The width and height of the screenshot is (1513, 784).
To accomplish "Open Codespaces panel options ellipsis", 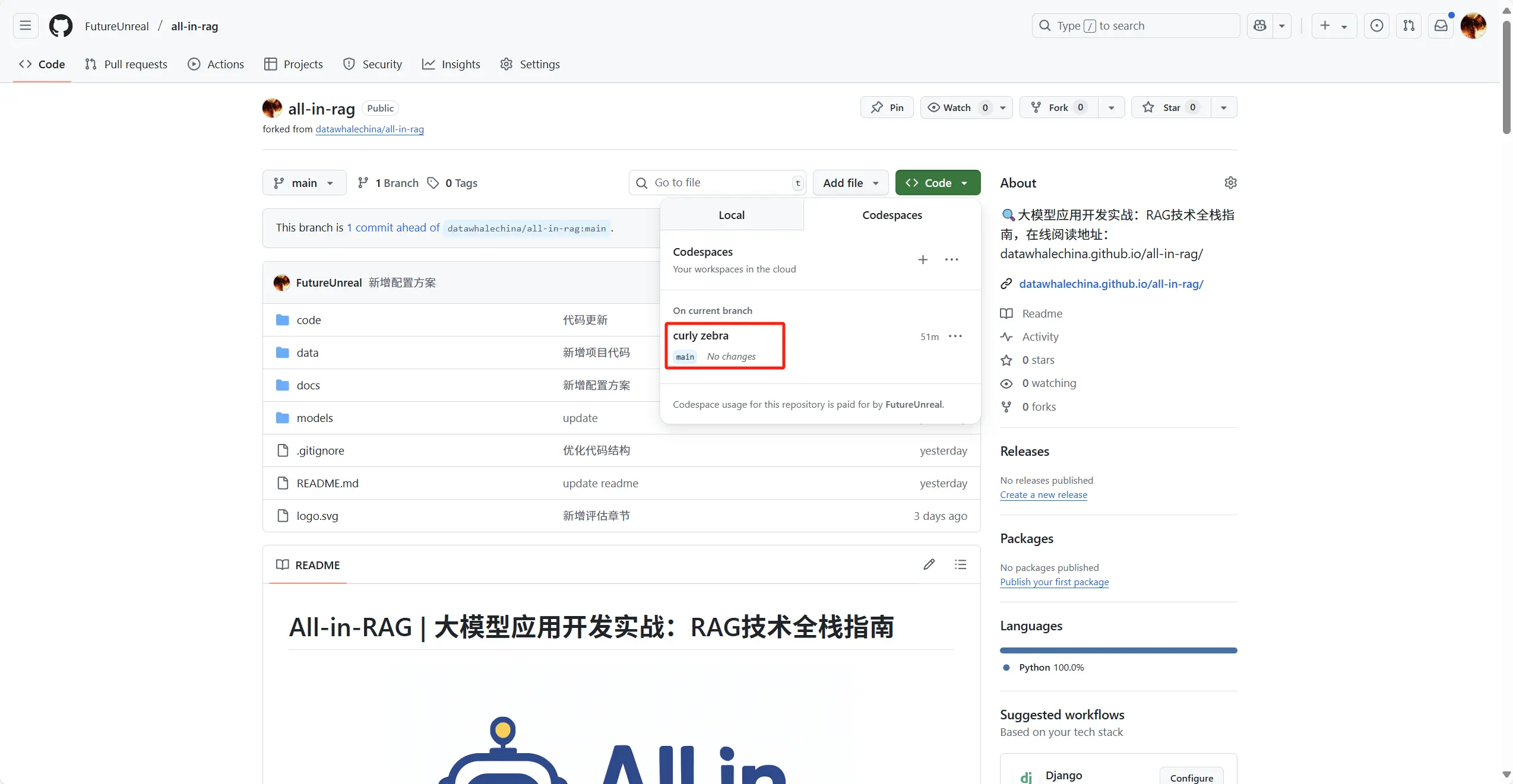I will point(951,259).
